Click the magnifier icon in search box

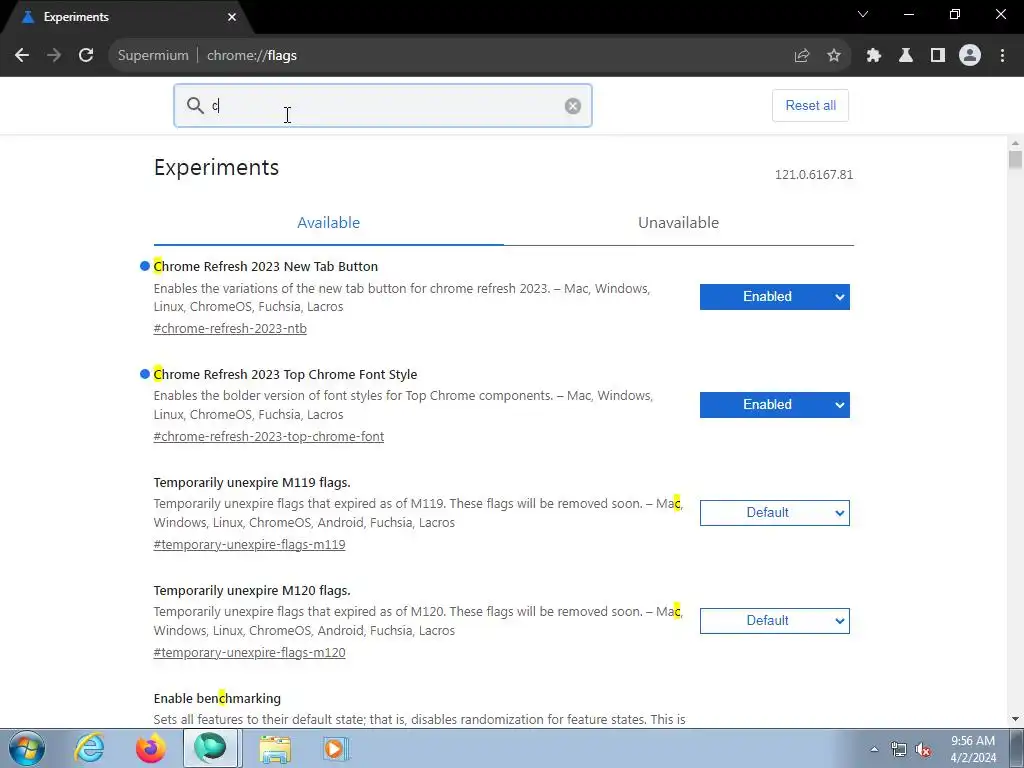(x=195, y=105)
